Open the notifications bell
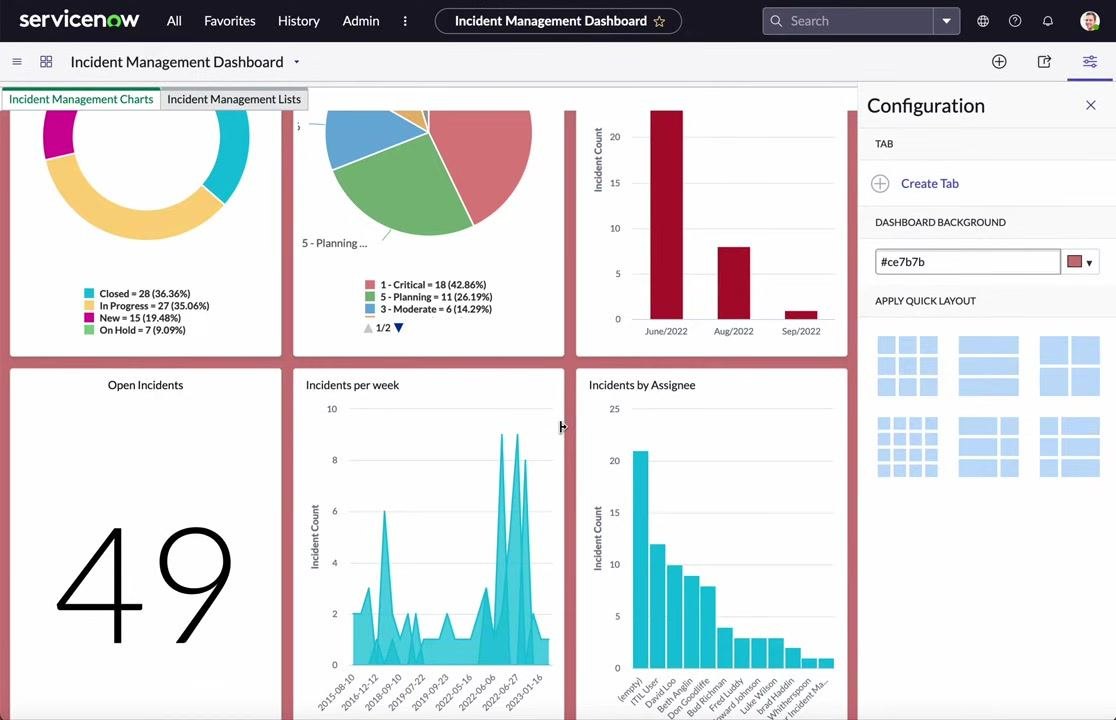Screen dimensions: 1116x720 tap(1048, 21)
